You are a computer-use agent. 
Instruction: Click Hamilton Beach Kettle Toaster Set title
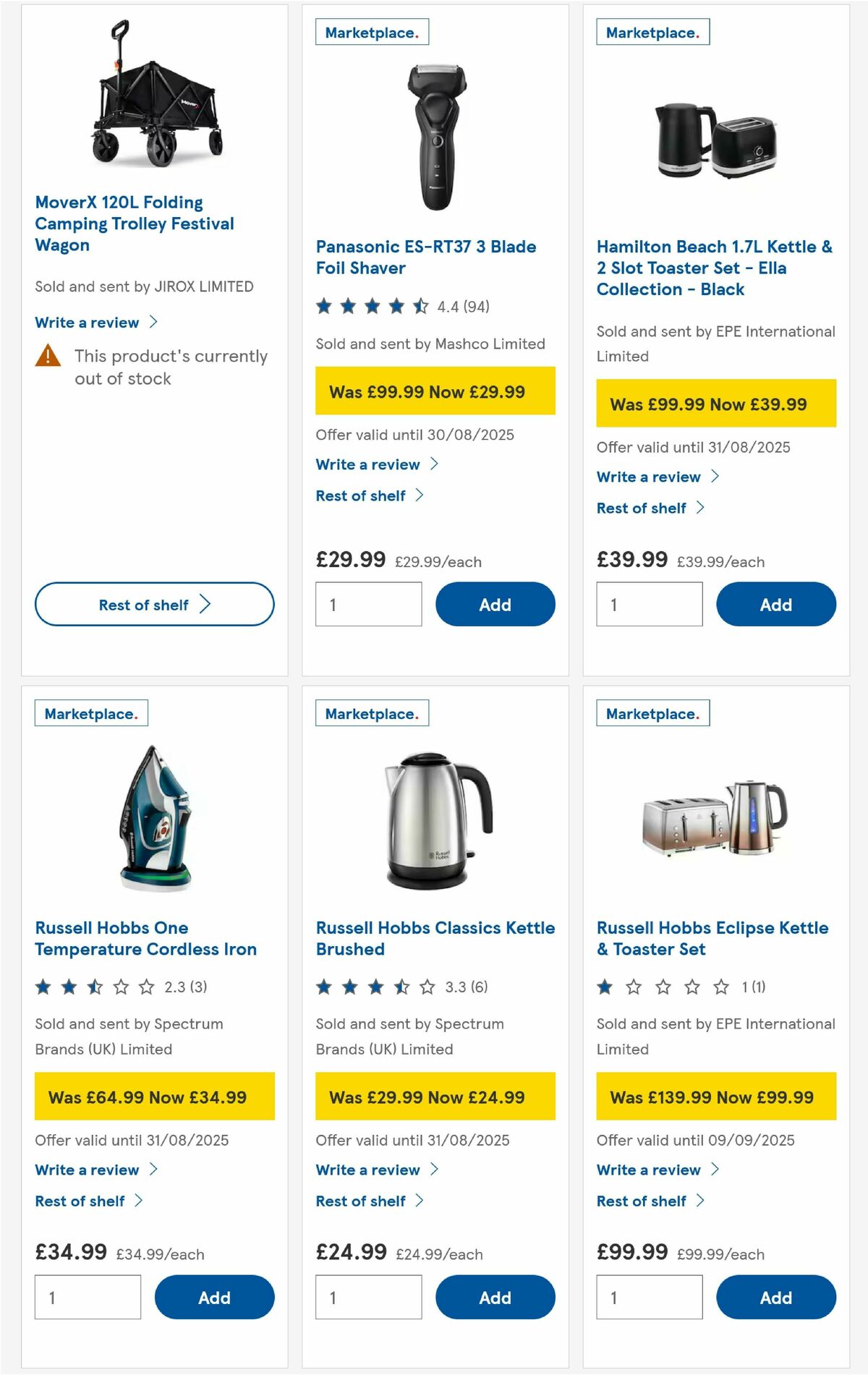click(712, 268)
